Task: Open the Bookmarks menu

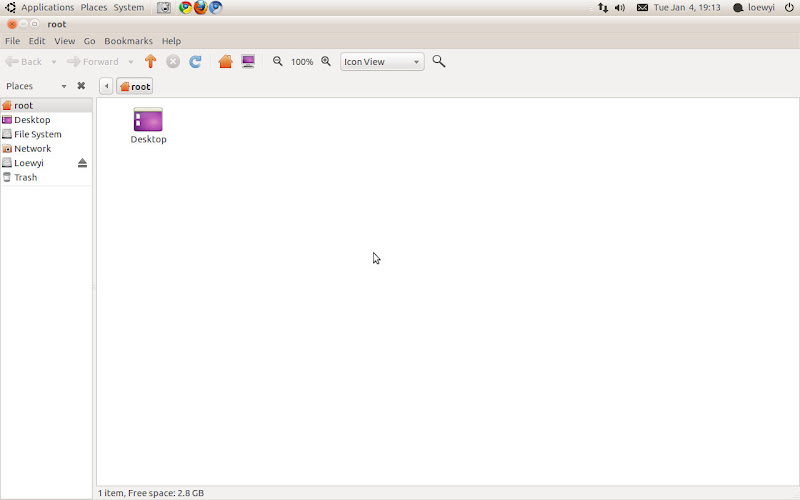Action: pyautogui.click(x=128, y=41)
